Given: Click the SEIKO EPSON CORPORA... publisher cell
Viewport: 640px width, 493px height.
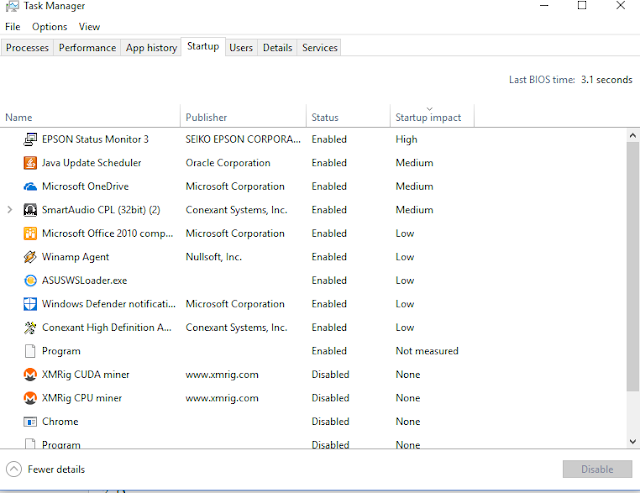Looking at the screenshot, I should (x=243, y=140).
